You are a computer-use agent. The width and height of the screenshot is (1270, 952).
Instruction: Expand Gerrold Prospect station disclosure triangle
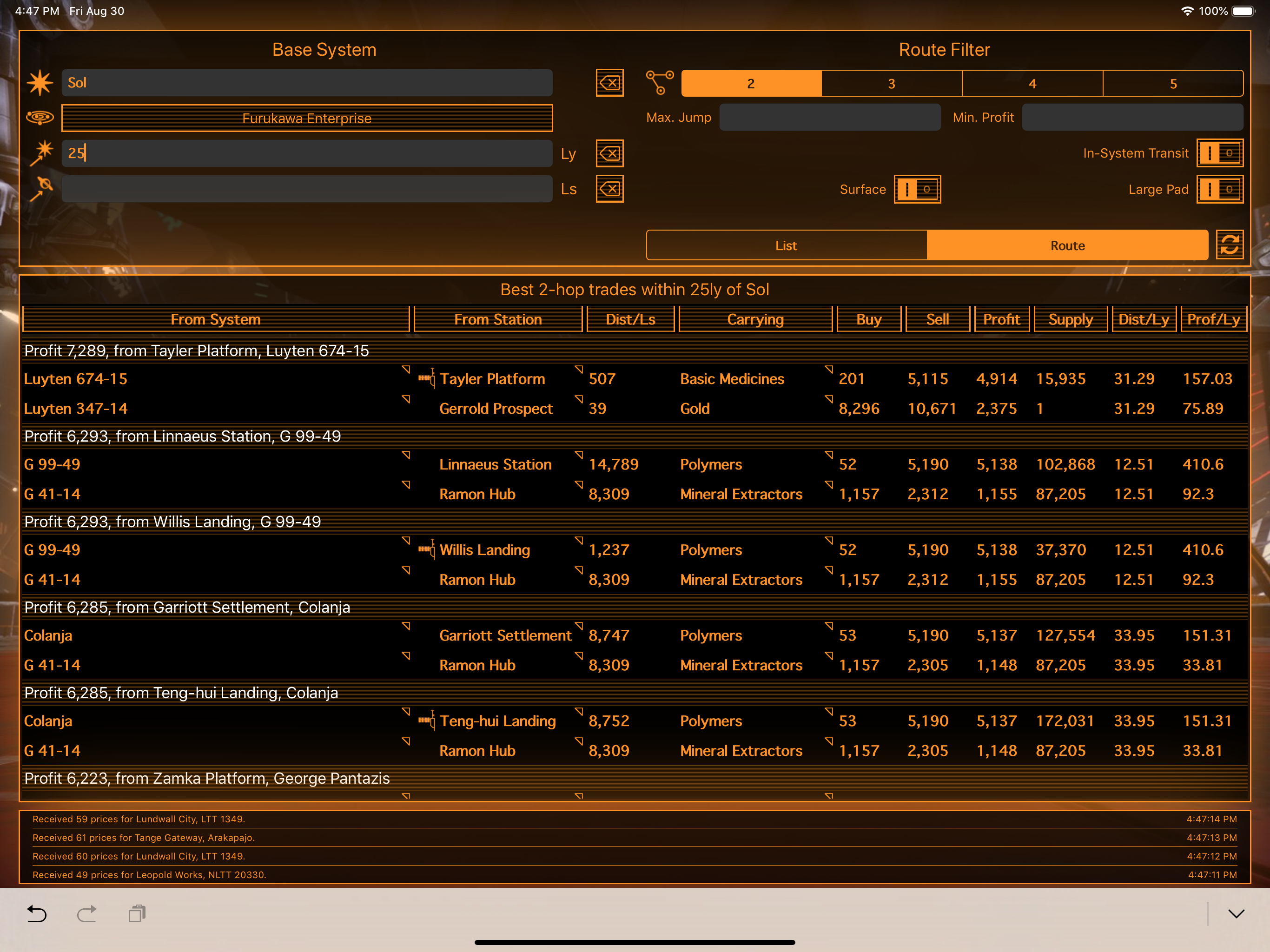click(579, 399)
